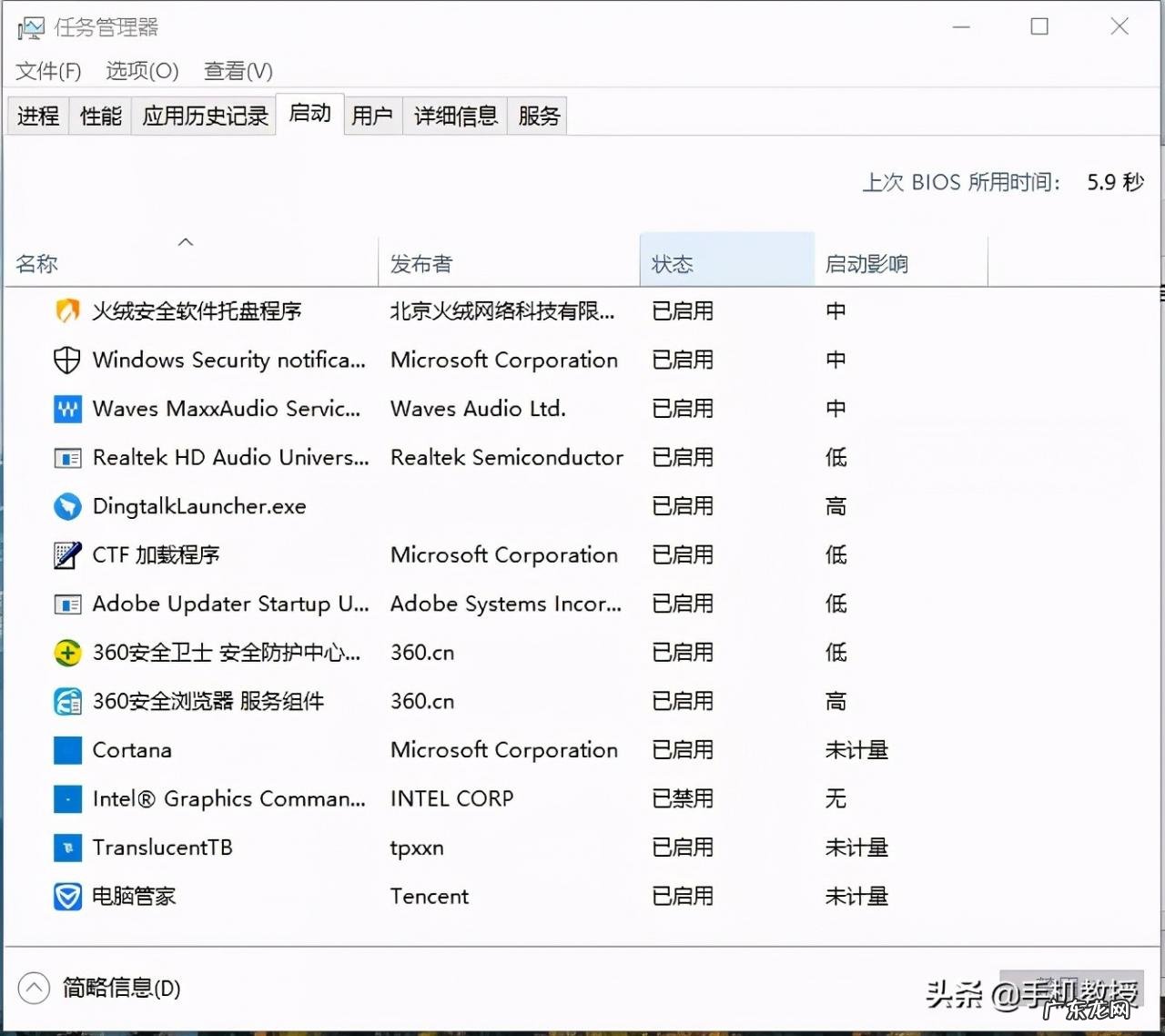Click the 电脑管家 Tencent shield icon

[x=66, y=896]
